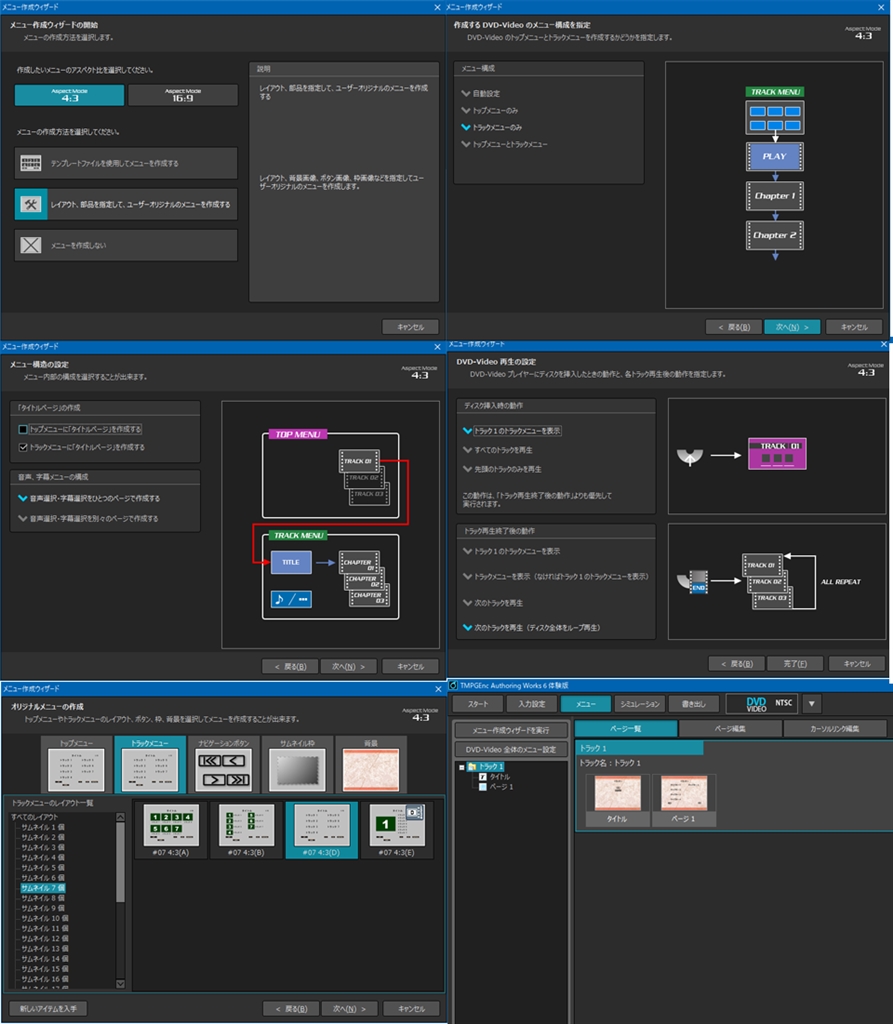
Task: Click キャンセル in the メニュー作成ウィザードの開始 window
Action: [x=410, y=327]
